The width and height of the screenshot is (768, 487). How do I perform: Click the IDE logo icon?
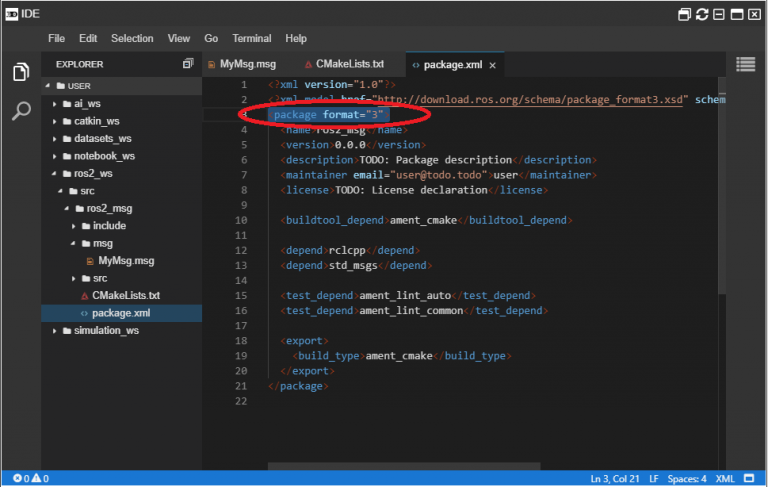click(12, 14)
